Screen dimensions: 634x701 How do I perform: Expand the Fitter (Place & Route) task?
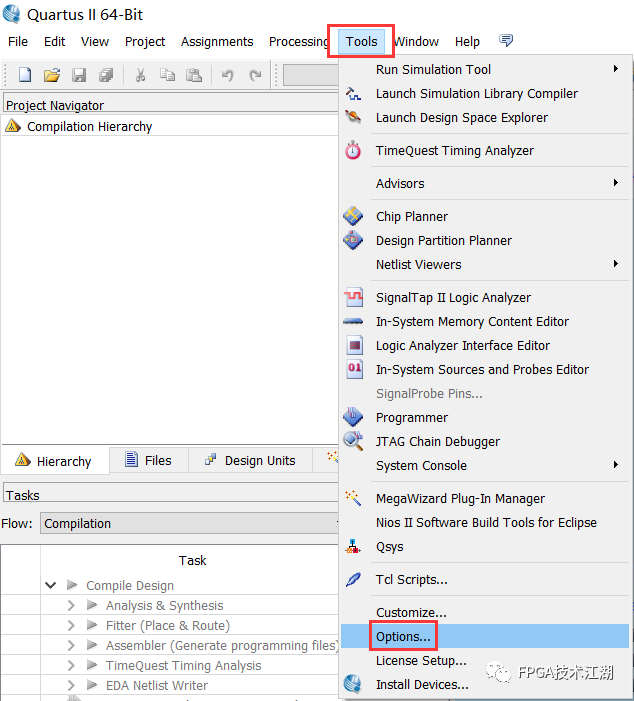71,625
